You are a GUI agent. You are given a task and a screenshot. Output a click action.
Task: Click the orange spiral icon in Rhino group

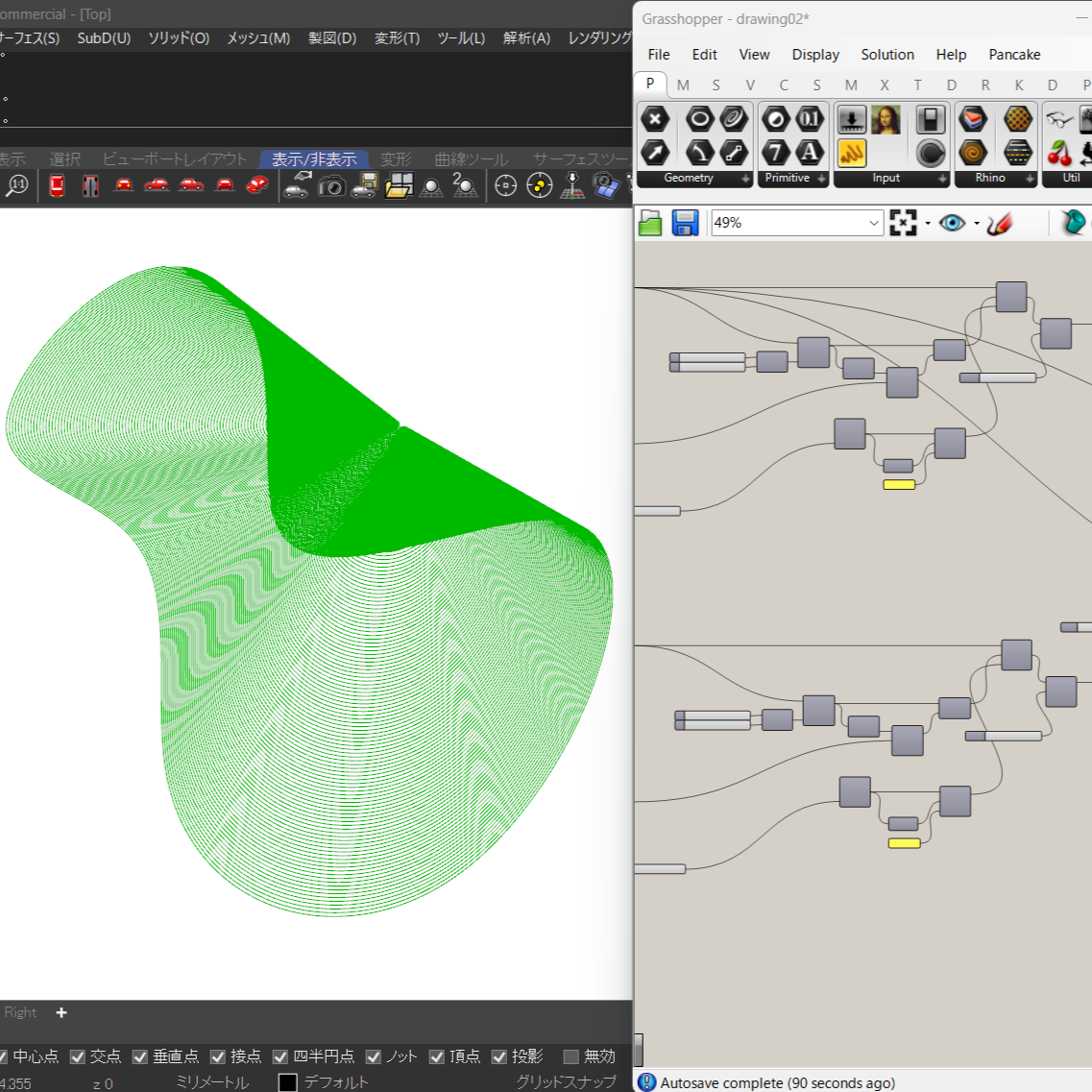tap(973, 153)
